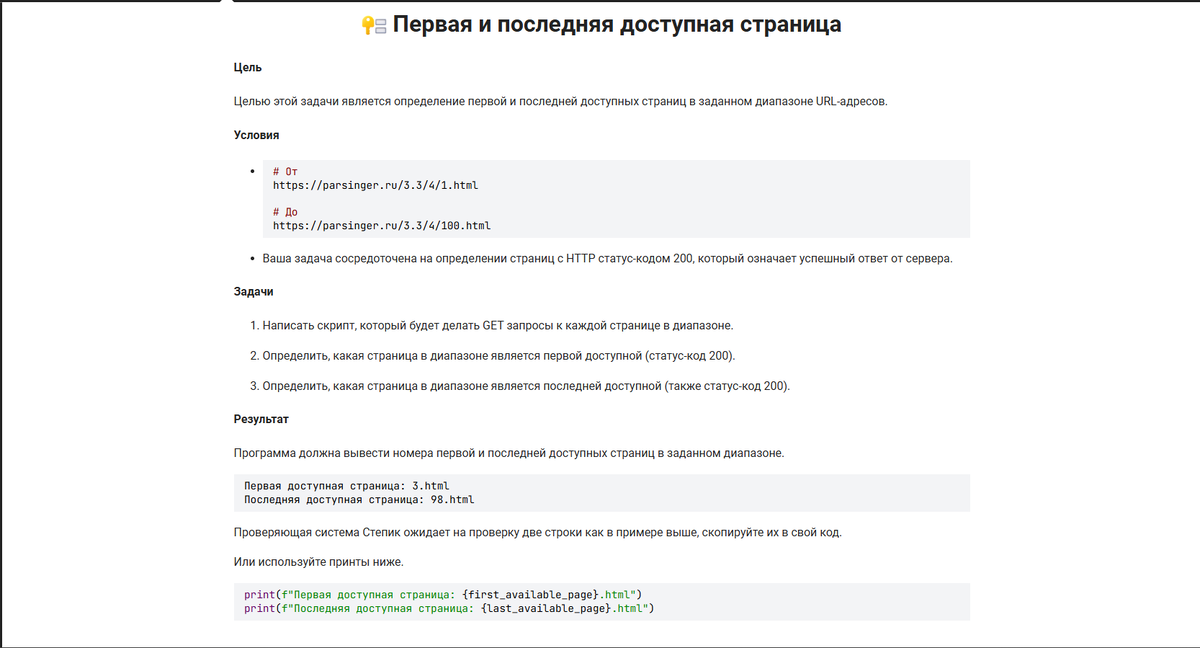Viewport: 1200px width, 648px height.
Task: Click the 'Условия' heading
Action: (256, 134)
